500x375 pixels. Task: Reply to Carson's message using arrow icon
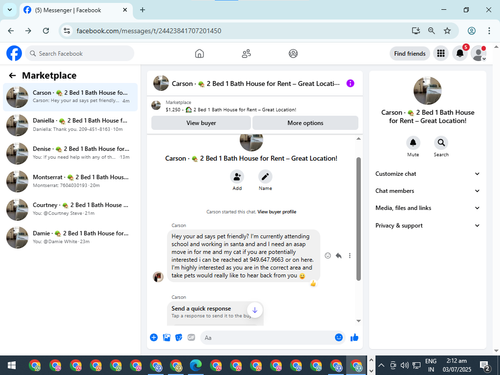click(339, 256)
